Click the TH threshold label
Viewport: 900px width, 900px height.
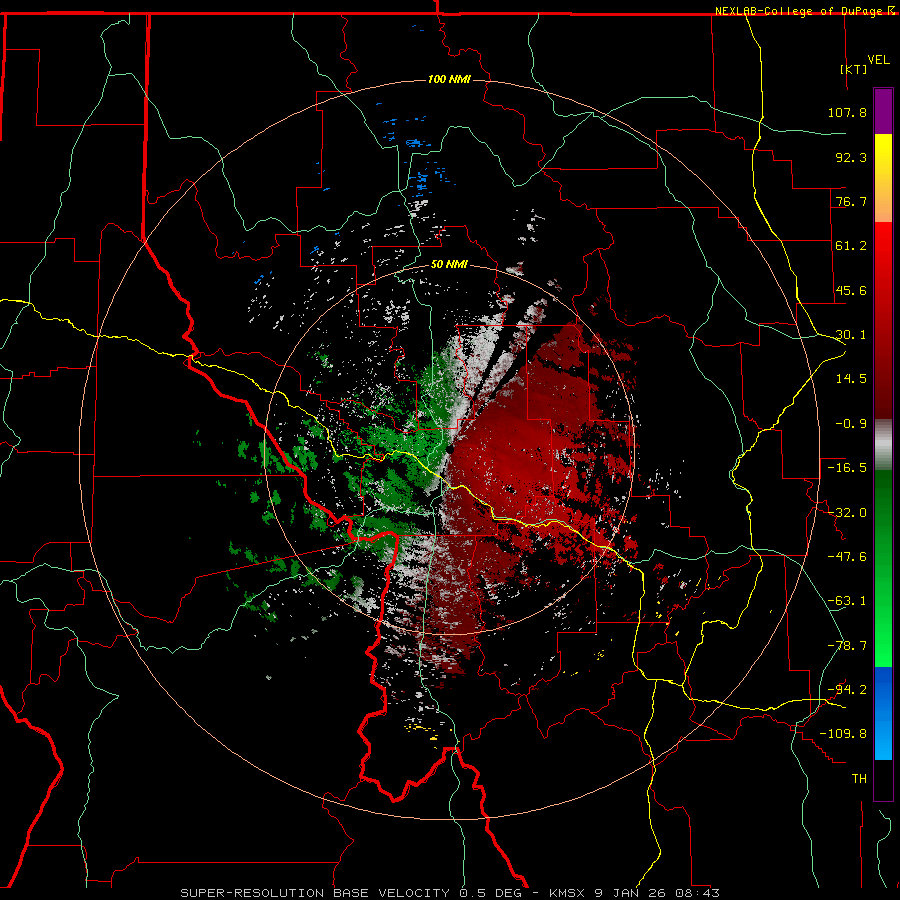(859, 779)
